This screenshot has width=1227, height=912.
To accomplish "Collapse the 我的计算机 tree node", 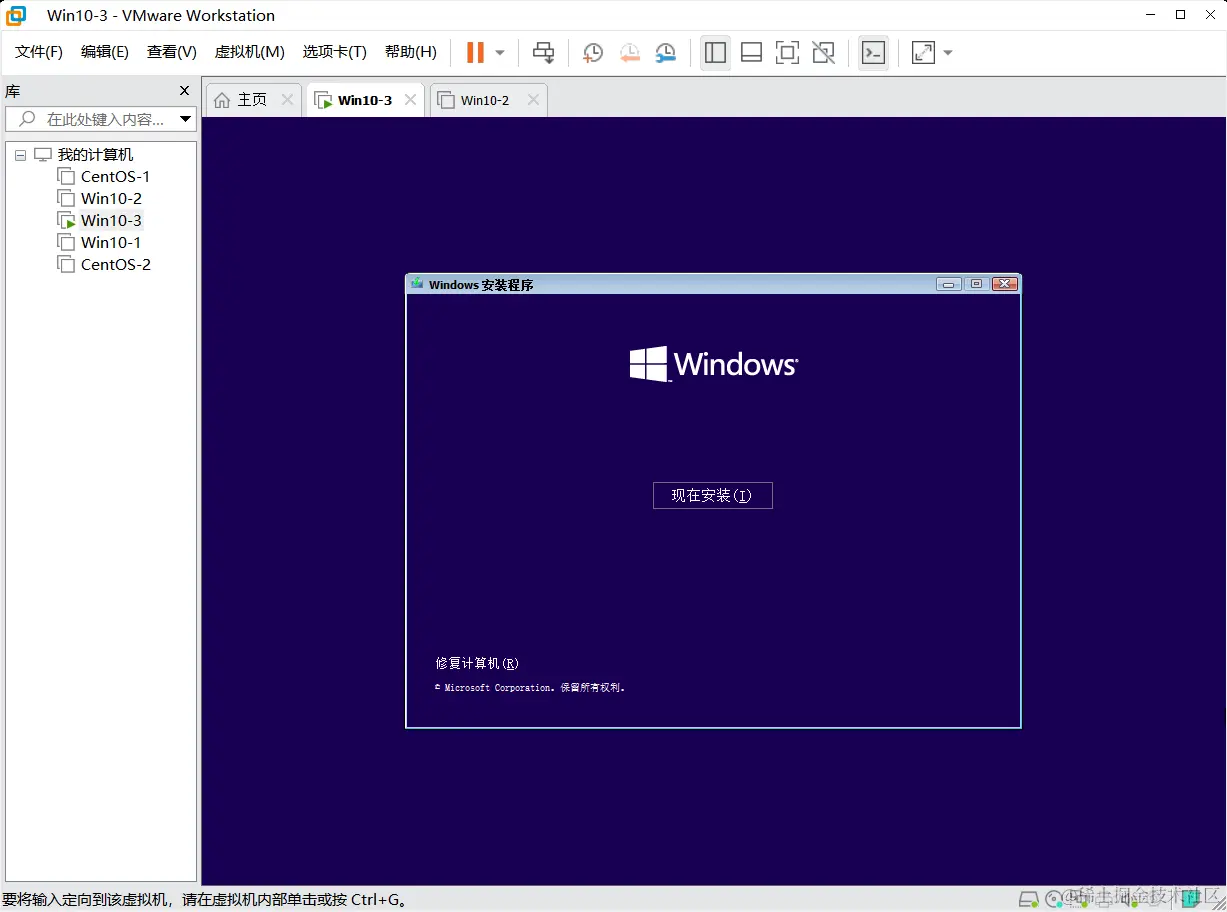I will [20, 155].
